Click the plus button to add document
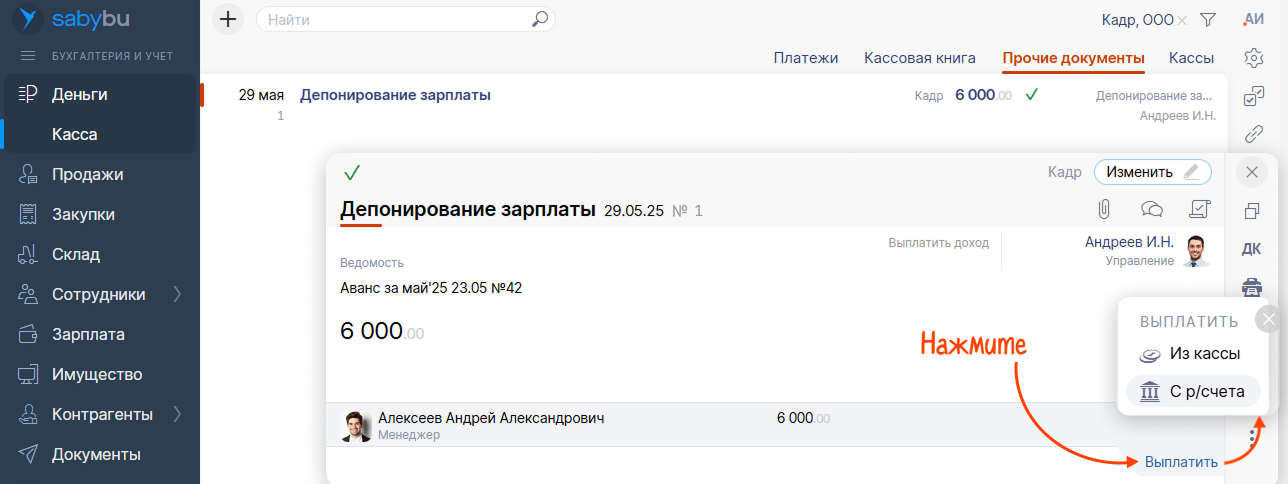1288x484 pixels. (228, 19)
